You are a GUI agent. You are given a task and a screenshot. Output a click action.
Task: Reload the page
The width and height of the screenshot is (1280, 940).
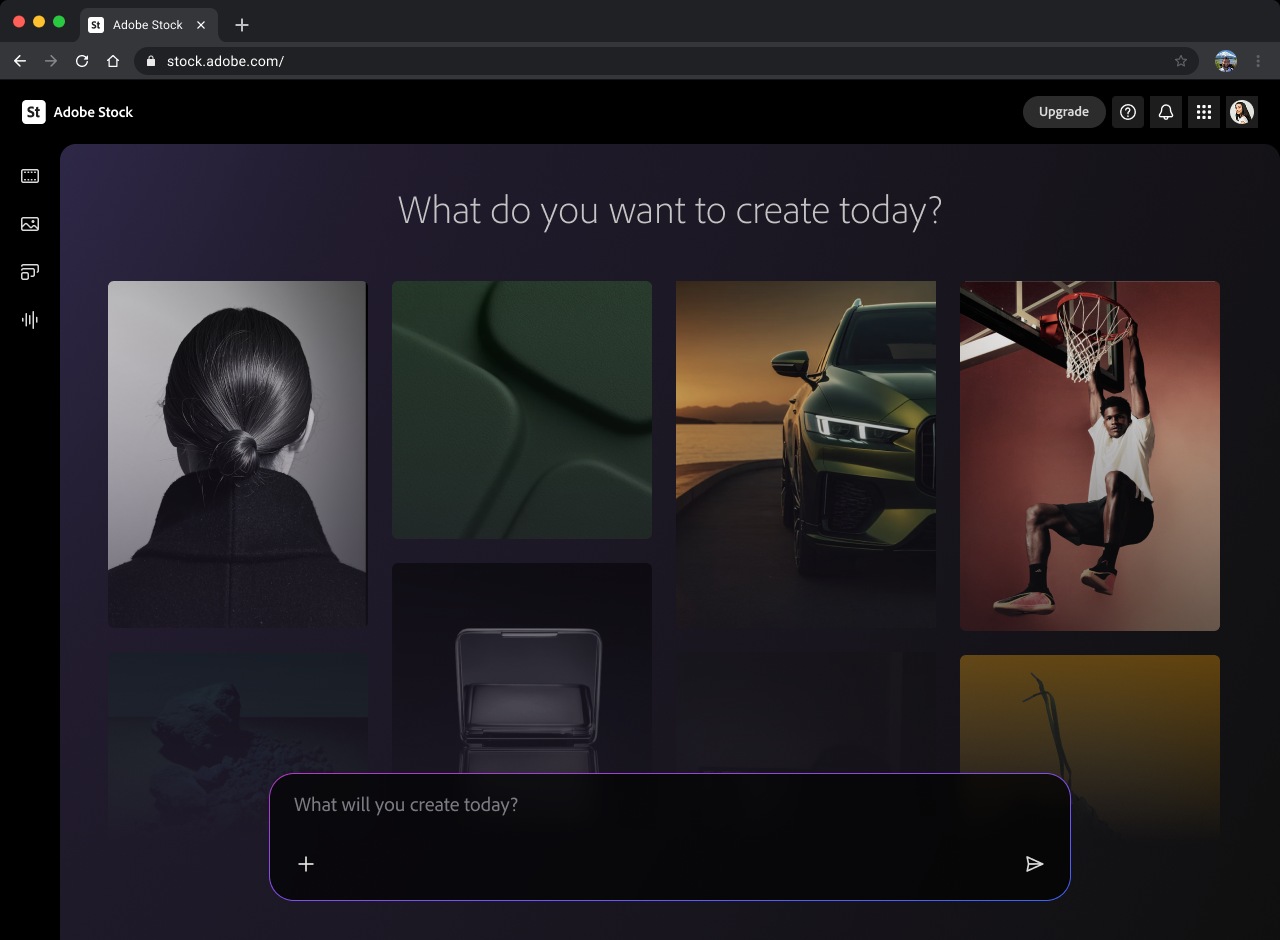point(82,61)
